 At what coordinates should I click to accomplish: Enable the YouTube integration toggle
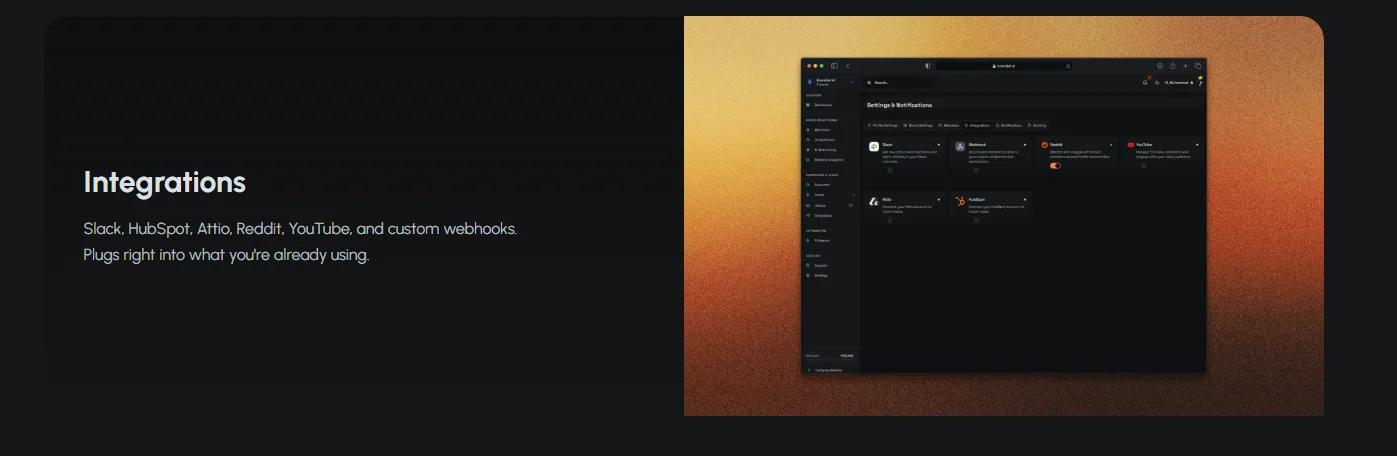click(x=1143, y=166)
